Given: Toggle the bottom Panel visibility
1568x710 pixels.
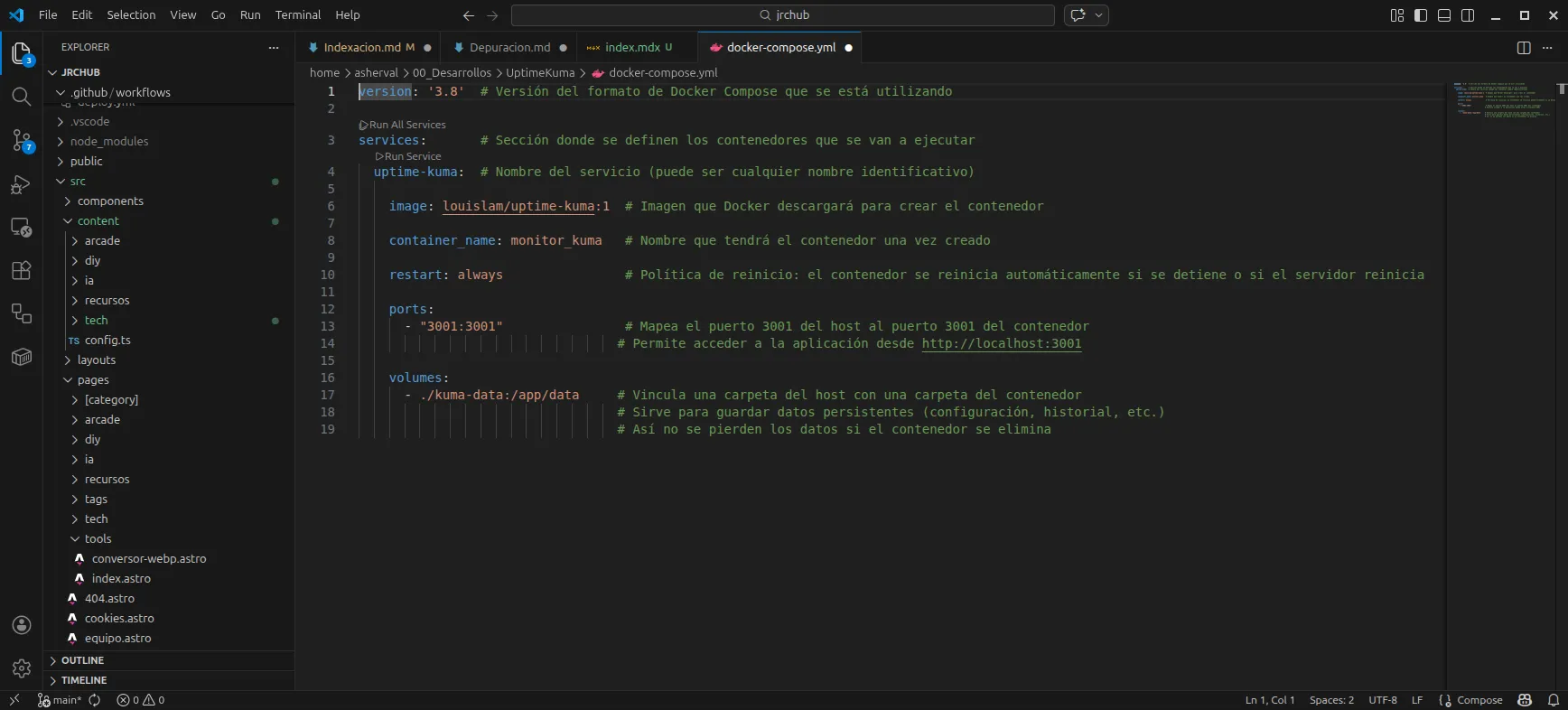Looking at the screenshot, I should pyautogui.click(x=1444, y=15).
